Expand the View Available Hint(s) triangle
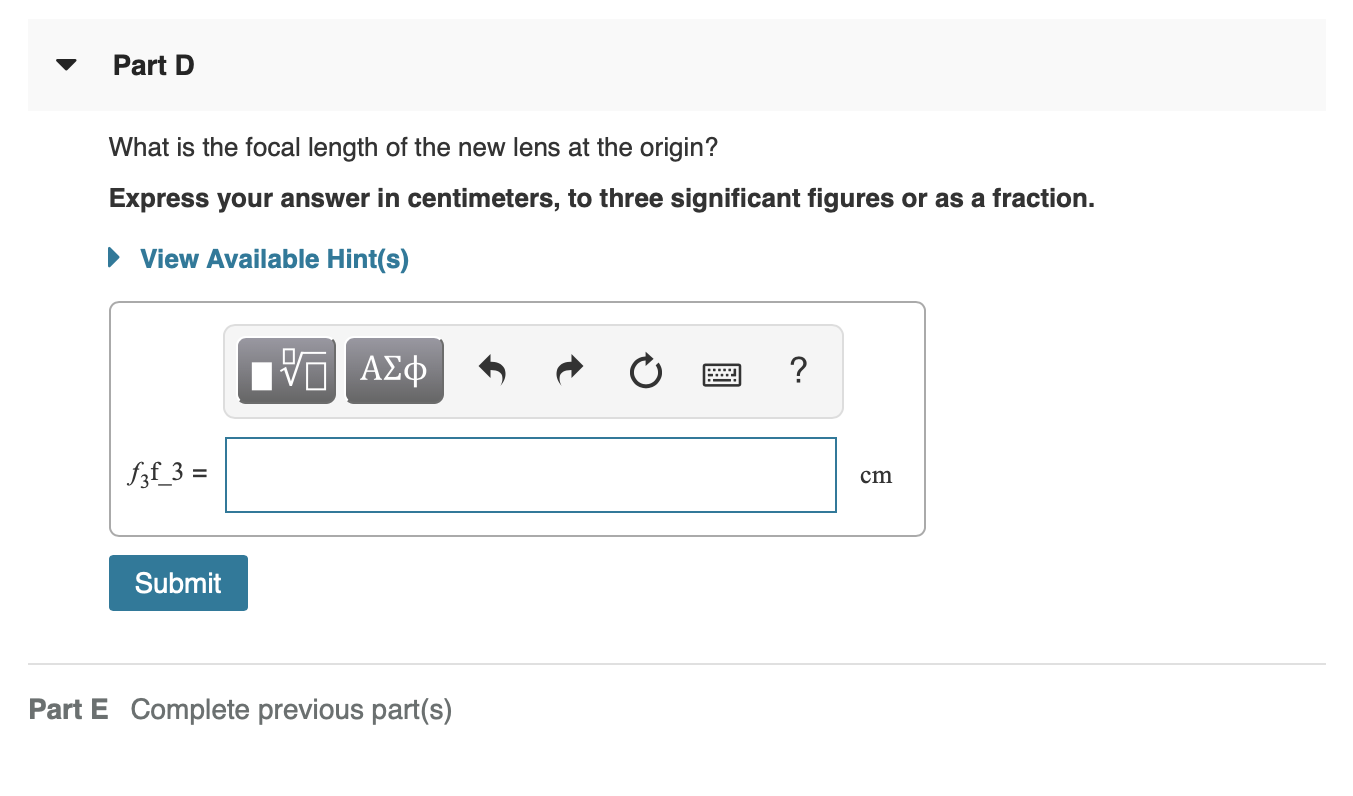 (116, 259)
